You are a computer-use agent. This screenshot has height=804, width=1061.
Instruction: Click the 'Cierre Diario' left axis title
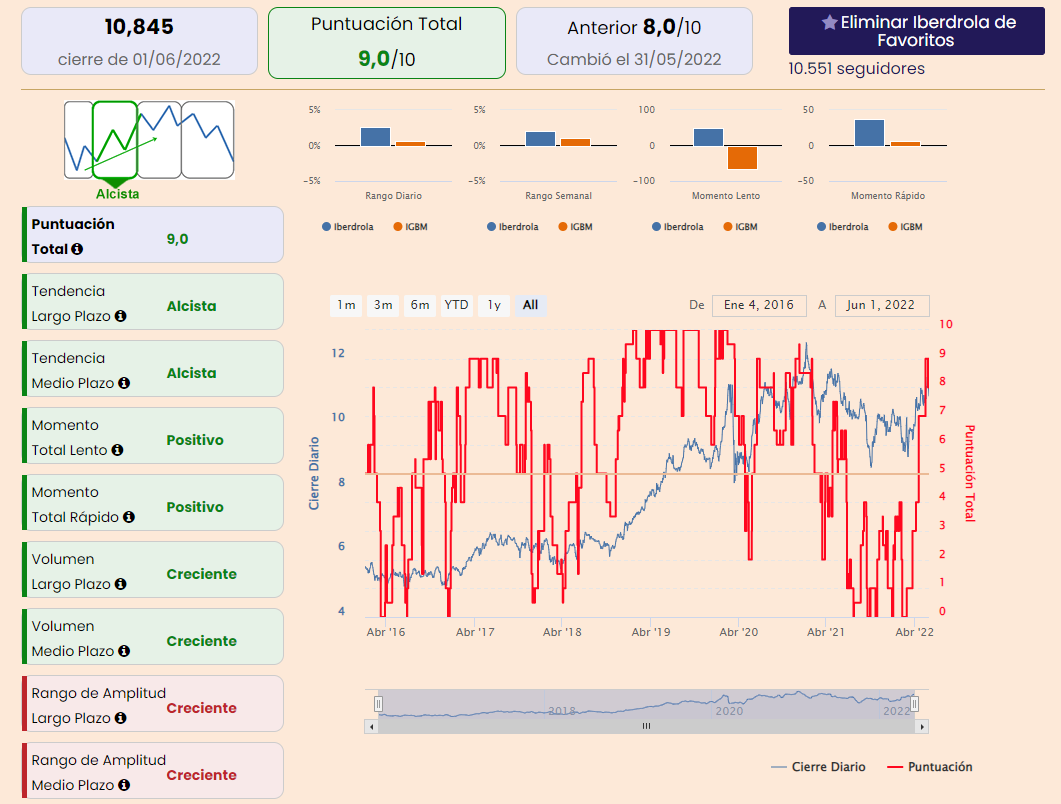314,473
